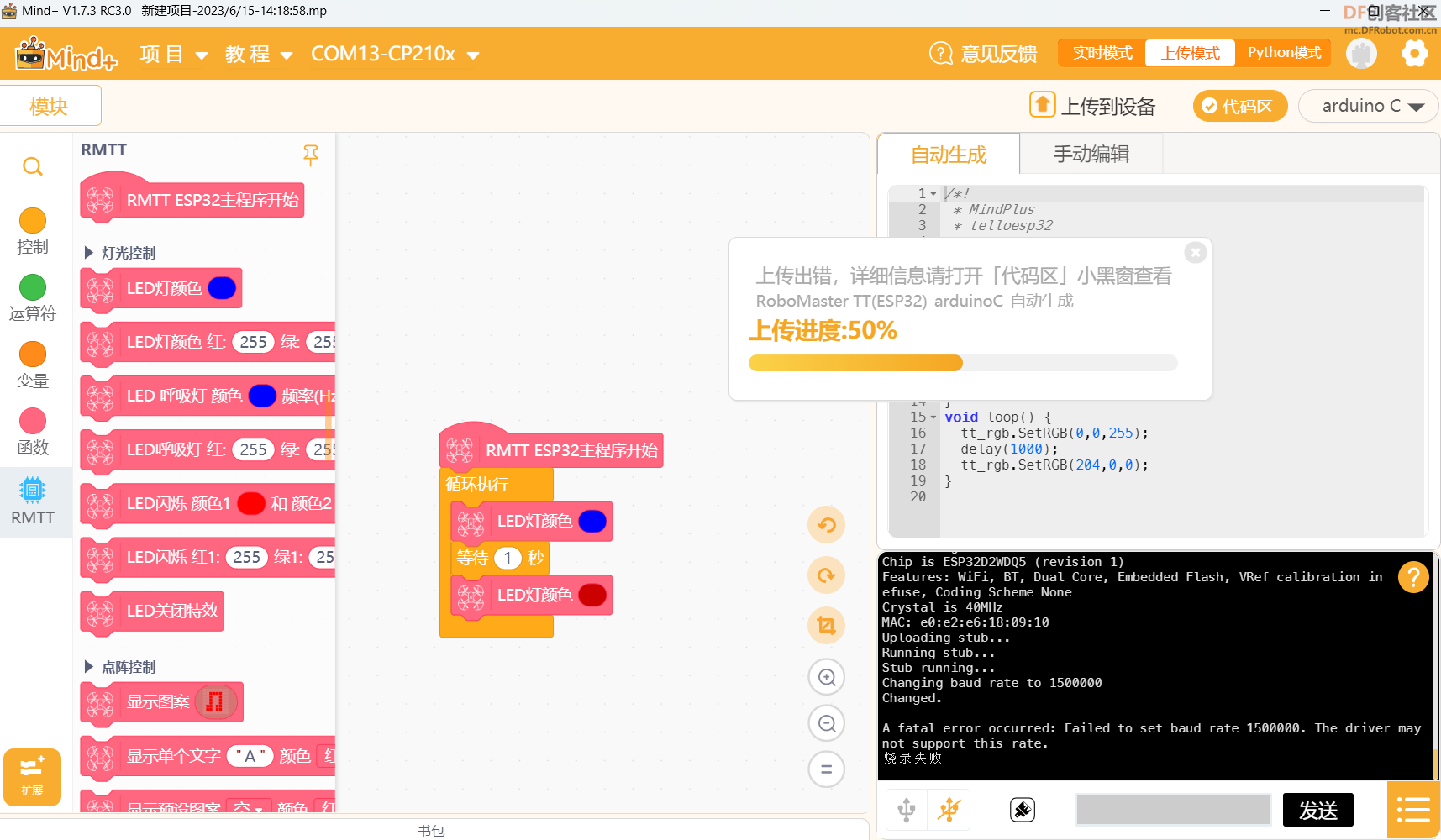Click red swatch in workspace LED灯颜色 block
This screenshot has height=840, width=1441.
[592, 595]
